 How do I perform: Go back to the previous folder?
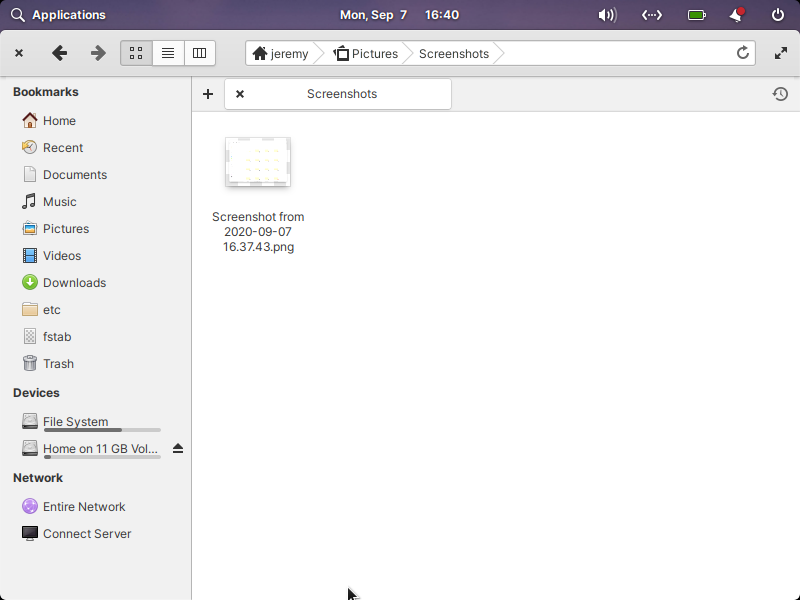[59, 53]
